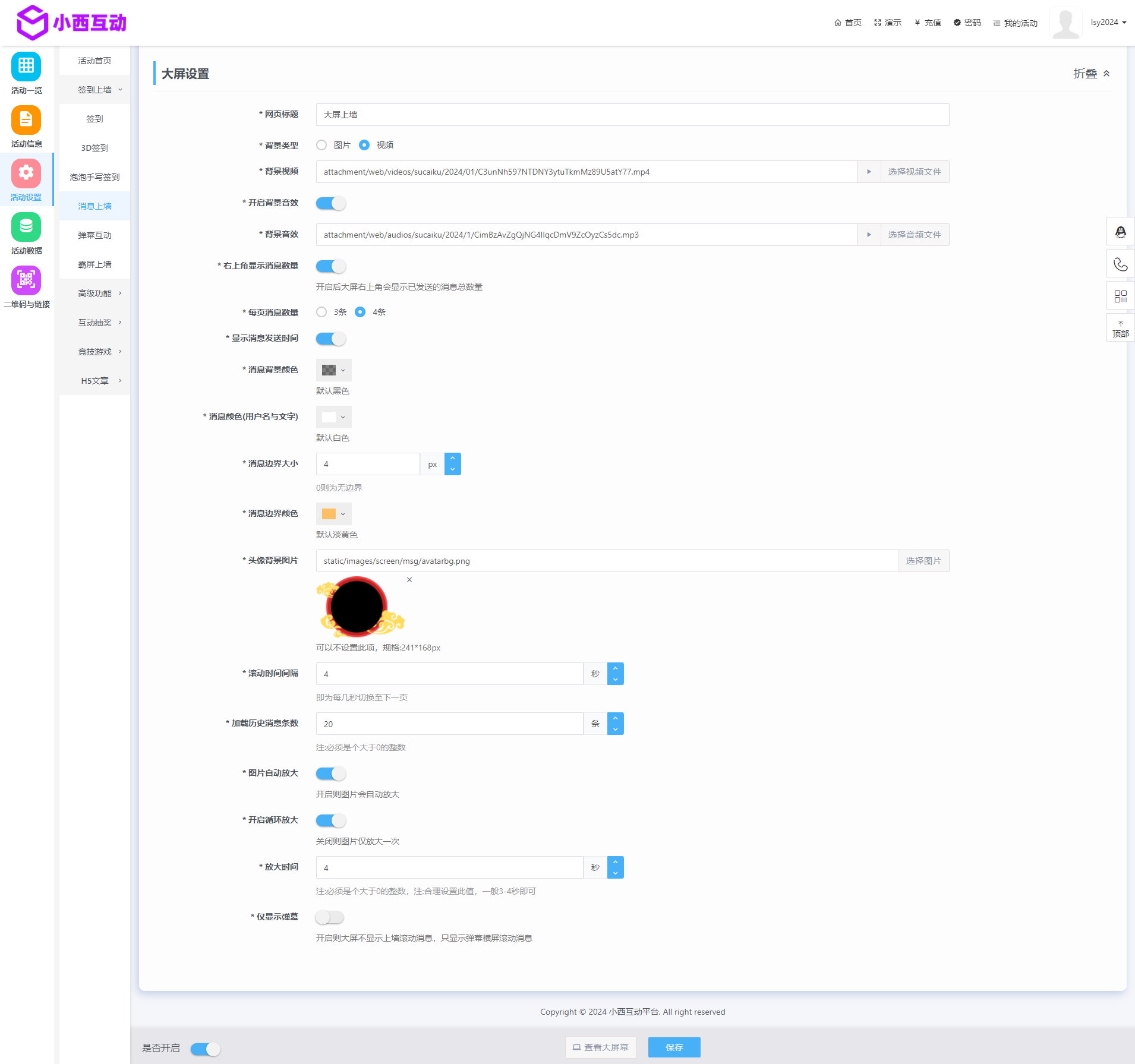Open the 活动数据 database icon
Image resolution: width=1135 pixels, height=1064 pixels.
[26, 227]
